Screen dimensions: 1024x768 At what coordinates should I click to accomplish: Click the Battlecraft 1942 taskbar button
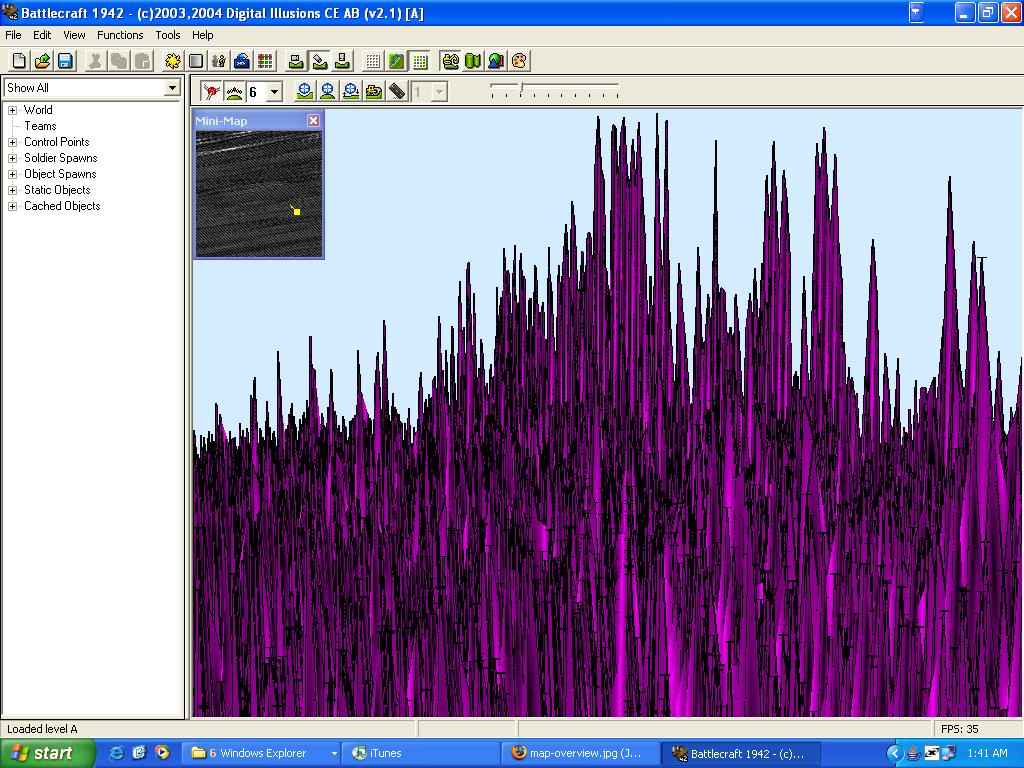[x=741, y=753]
